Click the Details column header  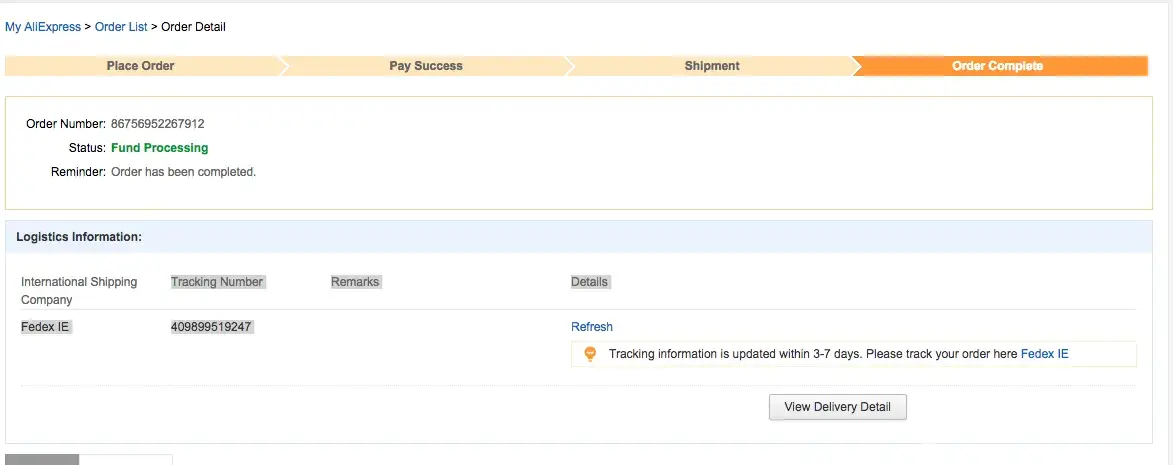(x=589, y=282)
